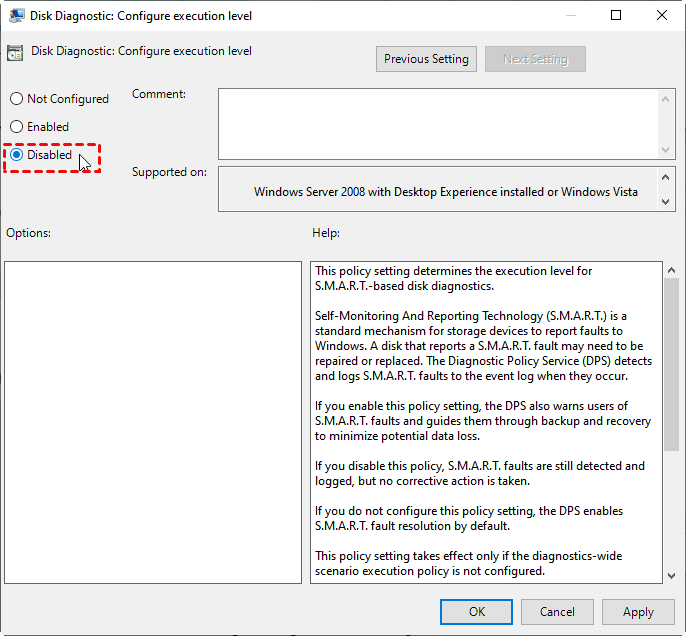The width and height of the screenshot is (686, 636).
Task: Click the policy setting icon beside heading
Action: click(15, 52)
